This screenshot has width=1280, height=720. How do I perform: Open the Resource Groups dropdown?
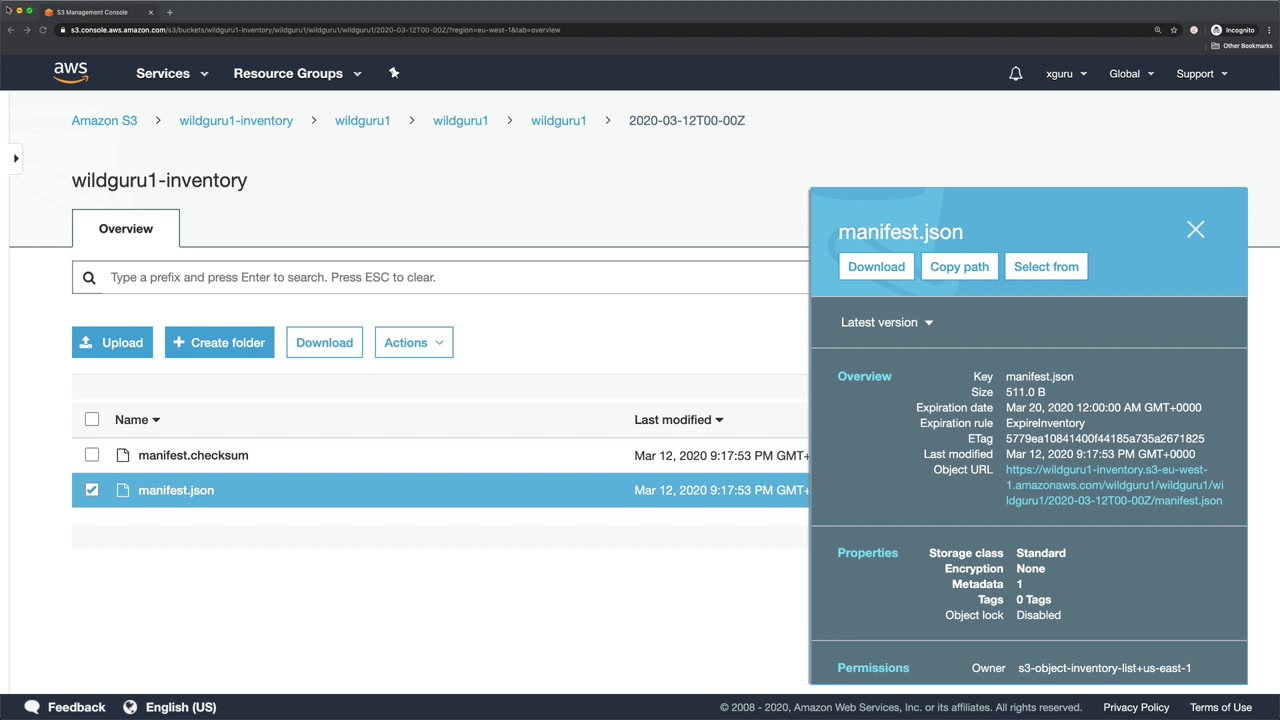(297, 73)
